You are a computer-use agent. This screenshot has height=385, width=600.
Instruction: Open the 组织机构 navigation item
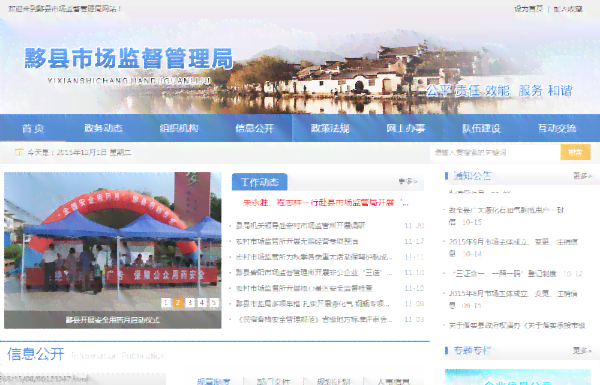click(x=179, y=128)
